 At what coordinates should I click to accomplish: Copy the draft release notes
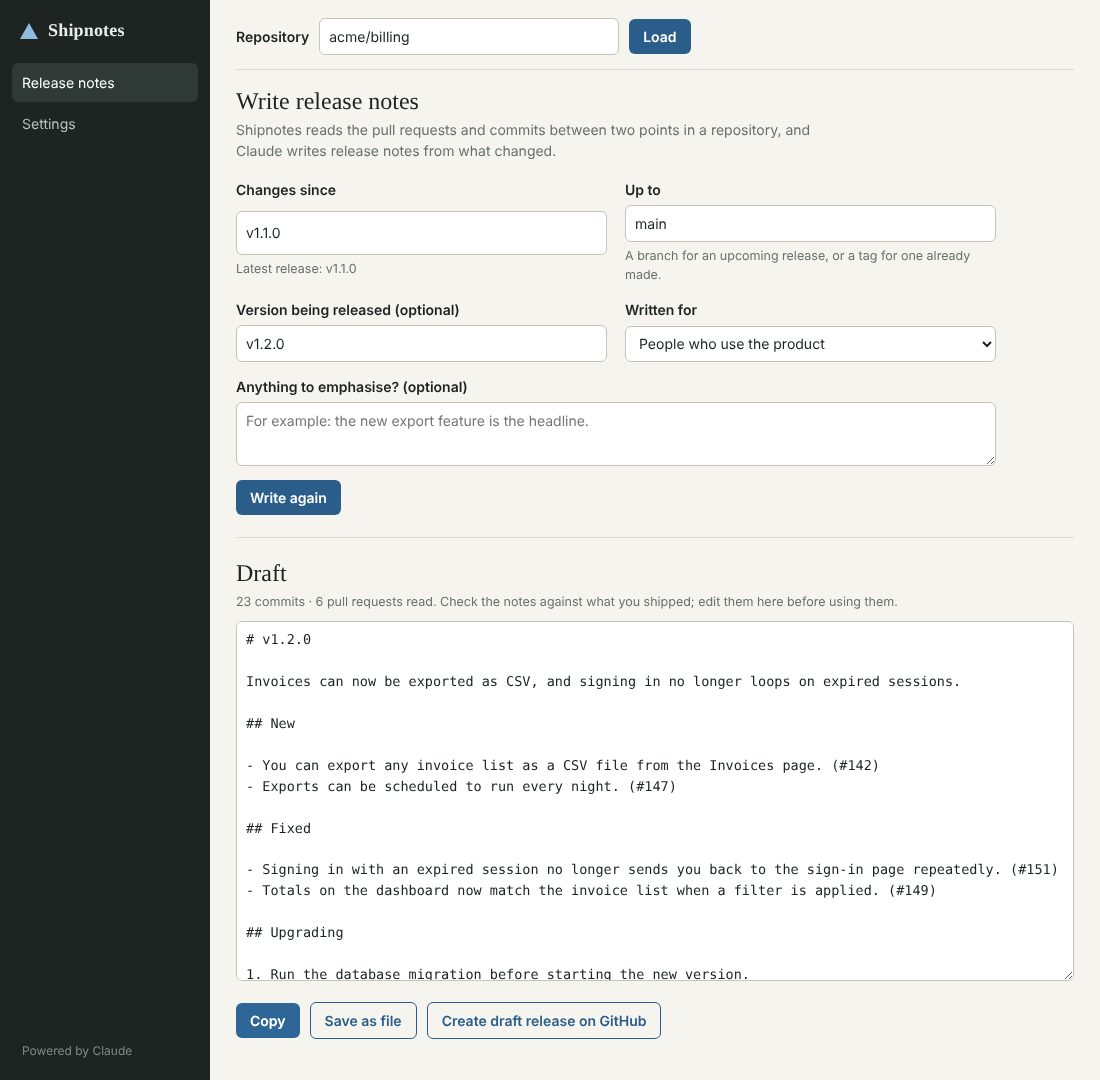(268, 1020)
